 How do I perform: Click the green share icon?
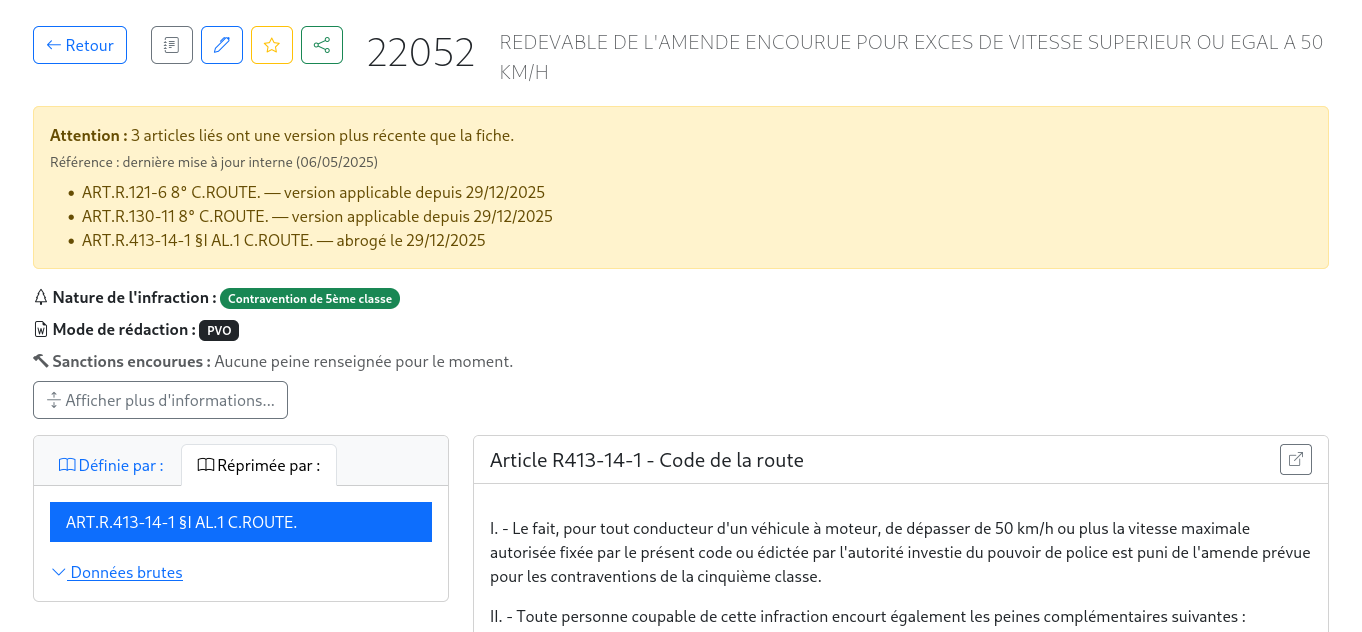click(x=321, y=44)
